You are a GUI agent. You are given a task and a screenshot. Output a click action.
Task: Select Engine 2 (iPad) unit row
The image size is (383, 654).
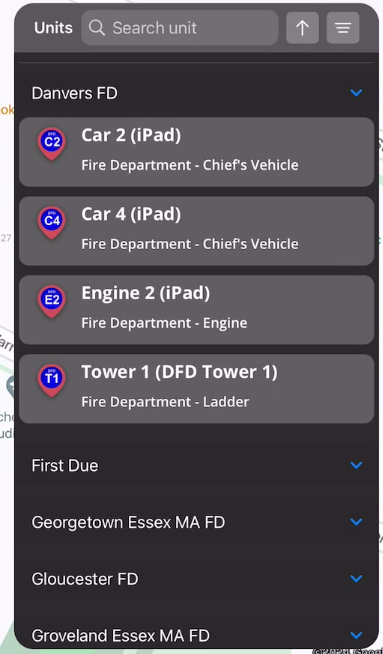197,309
